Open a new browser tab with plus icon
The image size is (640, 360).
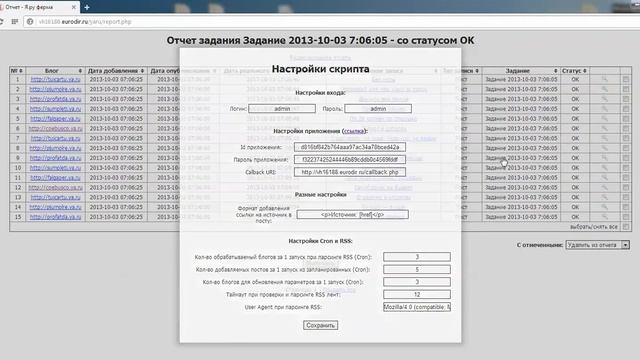coord(87,7)
